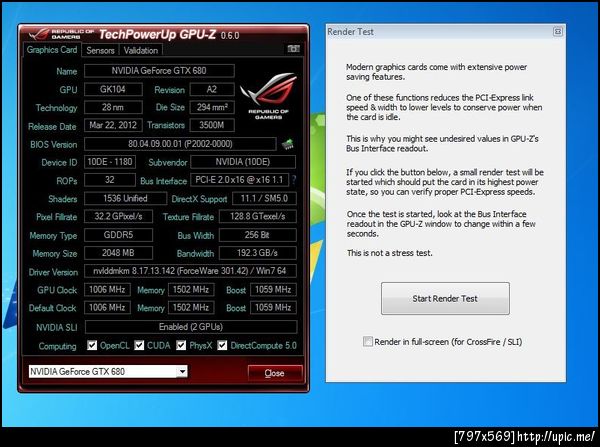
Task: Click the BIOS save chip icon
Action: 287,144
